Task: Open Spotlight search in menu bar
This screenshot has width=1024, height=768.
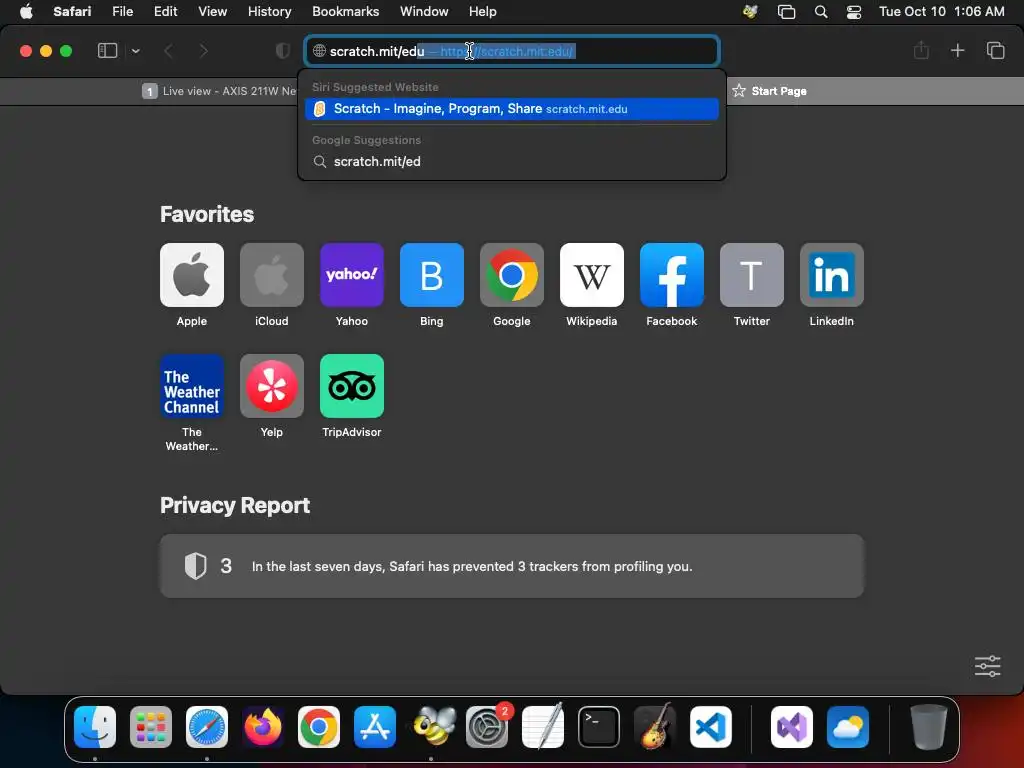Action: [821, 12]
